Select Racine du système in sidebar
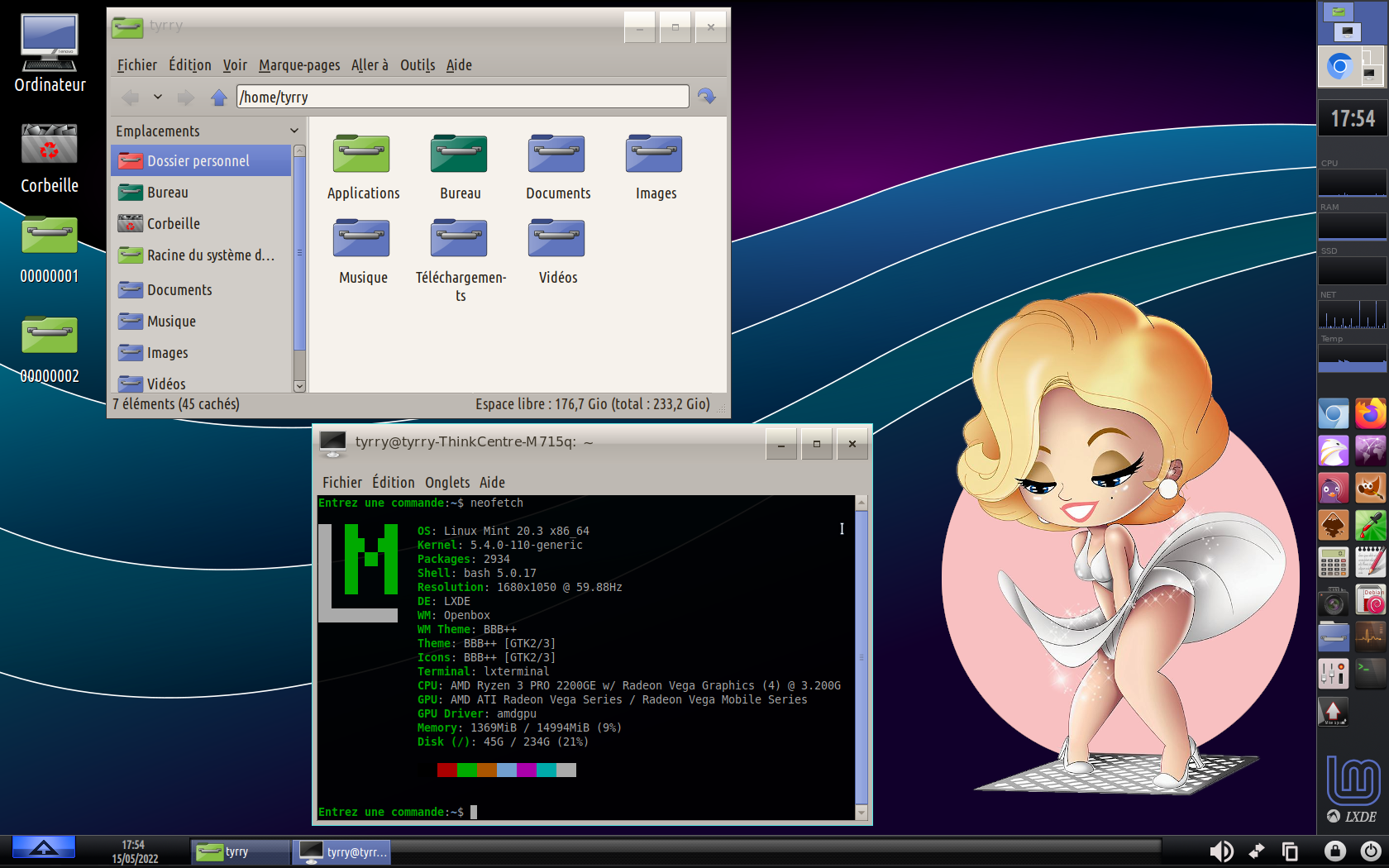The image size is (1389, 868). point(201,255)
